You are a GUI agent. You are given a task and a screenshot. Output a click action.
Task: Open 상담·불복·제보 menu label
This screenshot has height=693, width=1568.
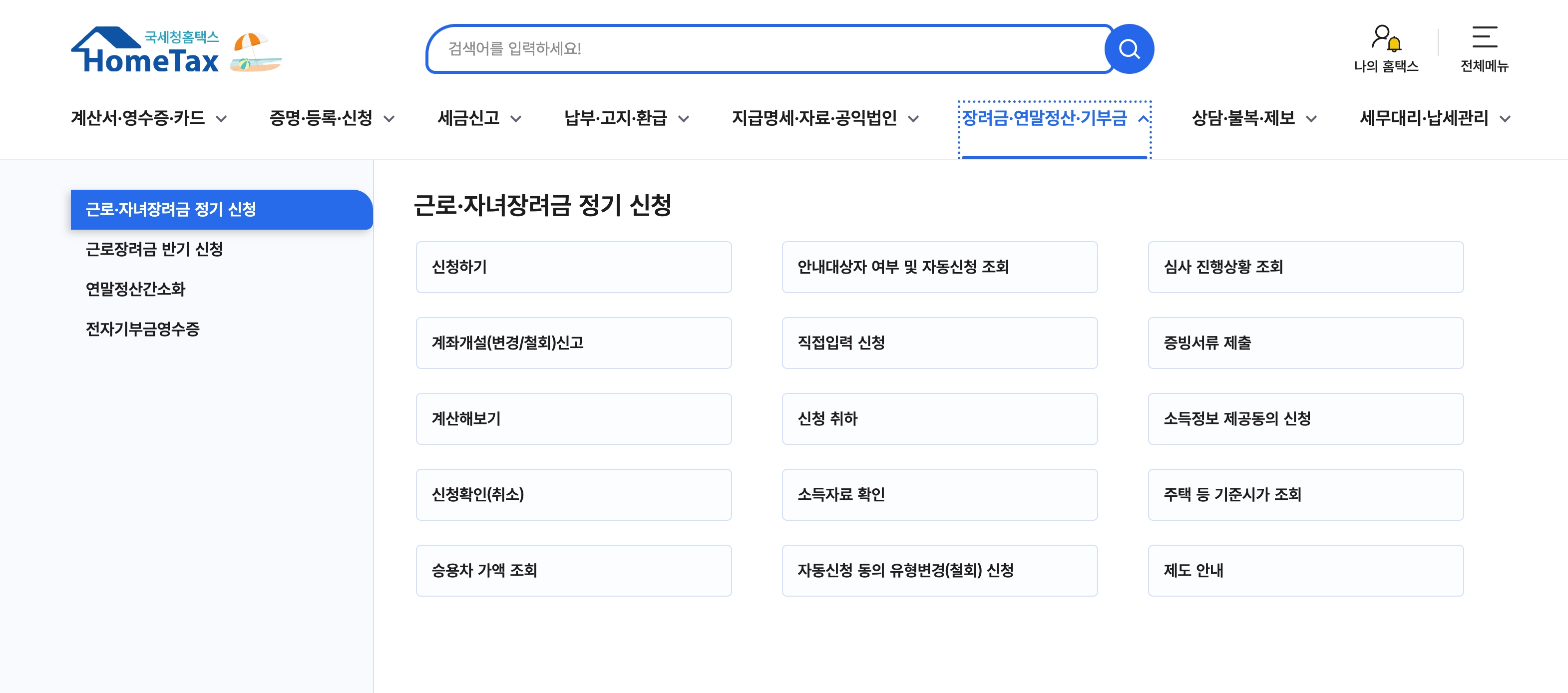1243,118
